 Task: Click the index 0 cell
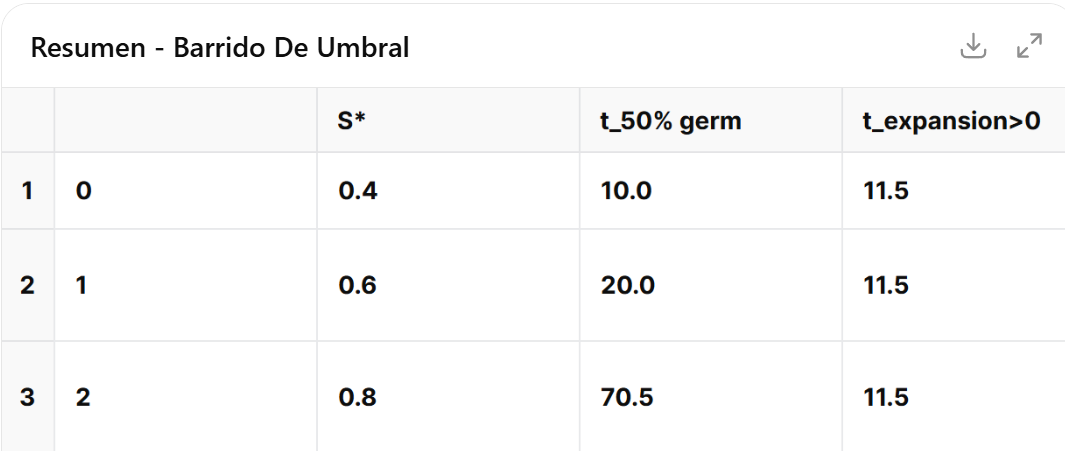pos(84,190)
